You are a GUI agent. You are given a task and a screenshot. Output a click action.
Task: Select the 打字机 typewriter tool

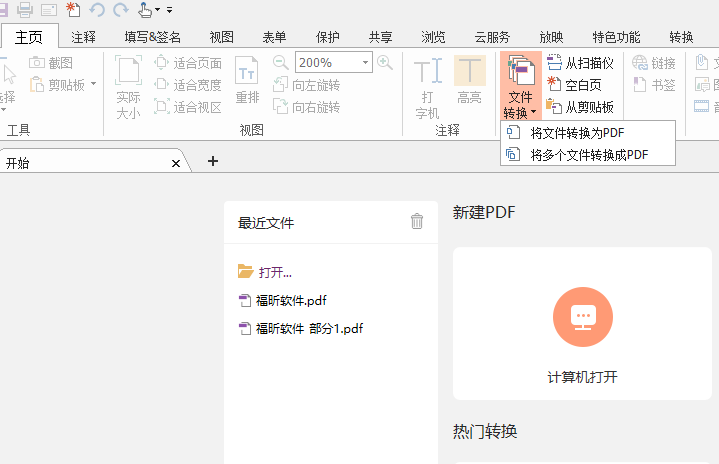(x=428, y=87)
